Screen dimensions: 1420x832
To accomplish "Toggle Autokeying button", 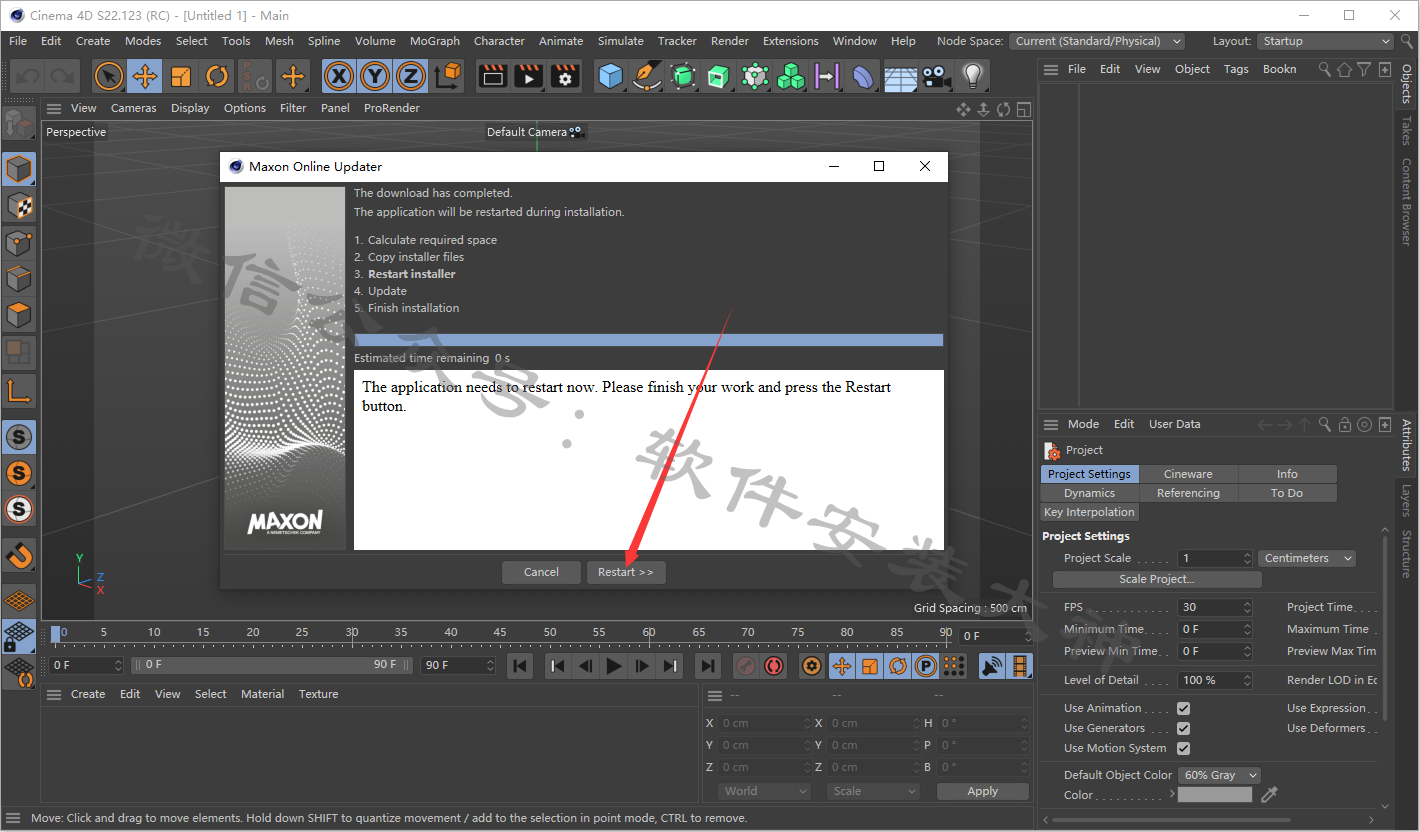I will [774, 666].
